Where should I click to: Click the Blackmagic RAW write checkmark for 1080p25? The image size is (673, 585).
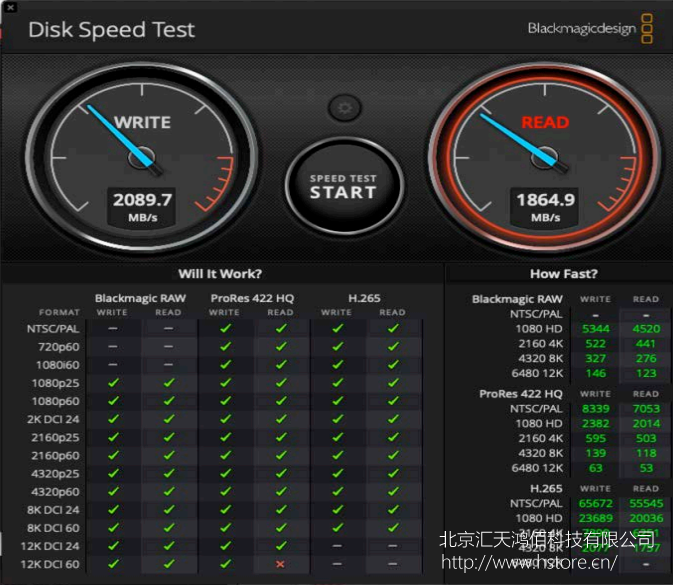point(112,383)
